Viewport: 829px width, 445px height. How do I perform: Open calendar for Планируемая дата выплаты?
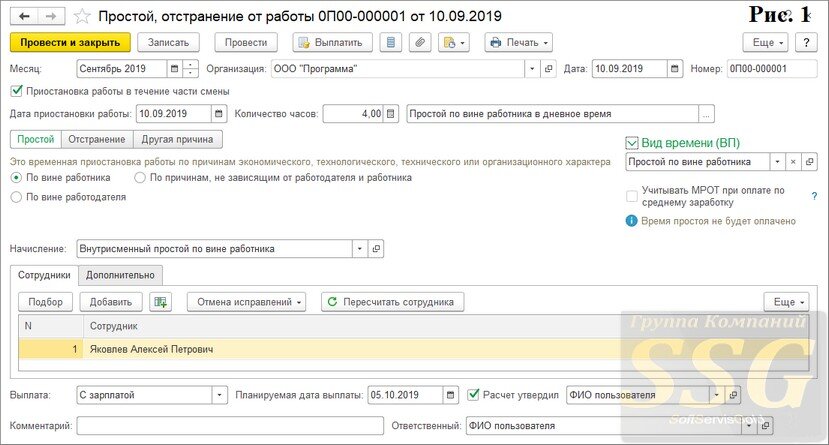pyautogui.click(x=450, y=395)
